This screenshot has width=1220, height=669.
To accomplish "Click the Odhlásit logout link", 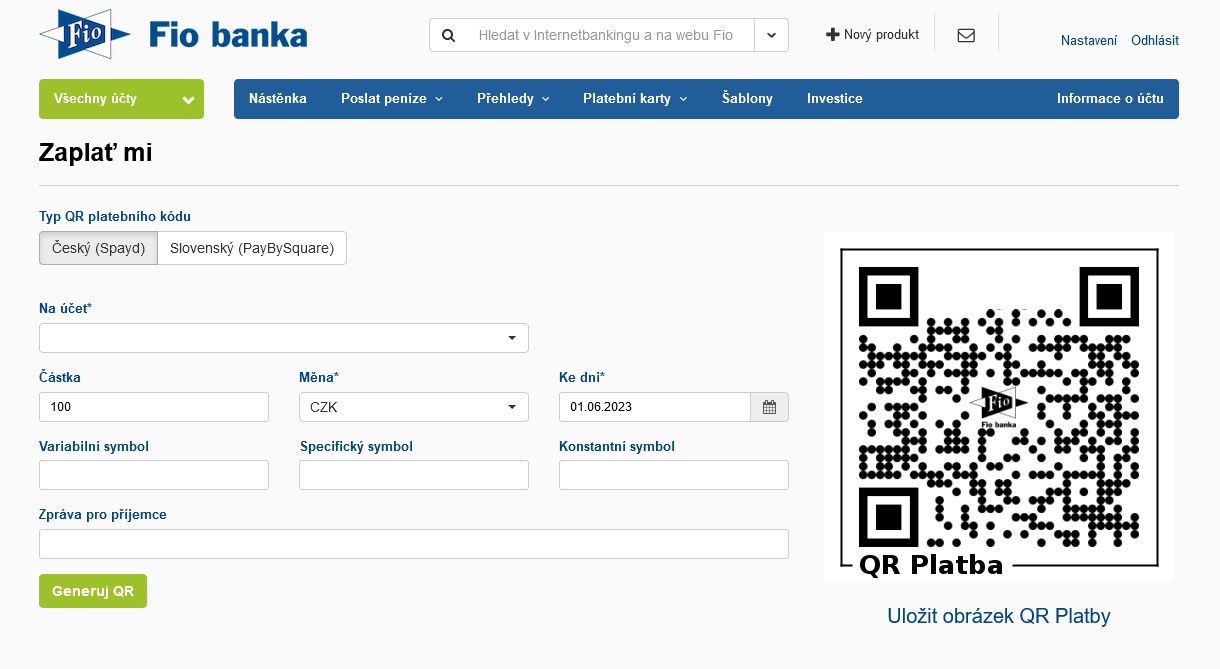I will pos(1154,41).
